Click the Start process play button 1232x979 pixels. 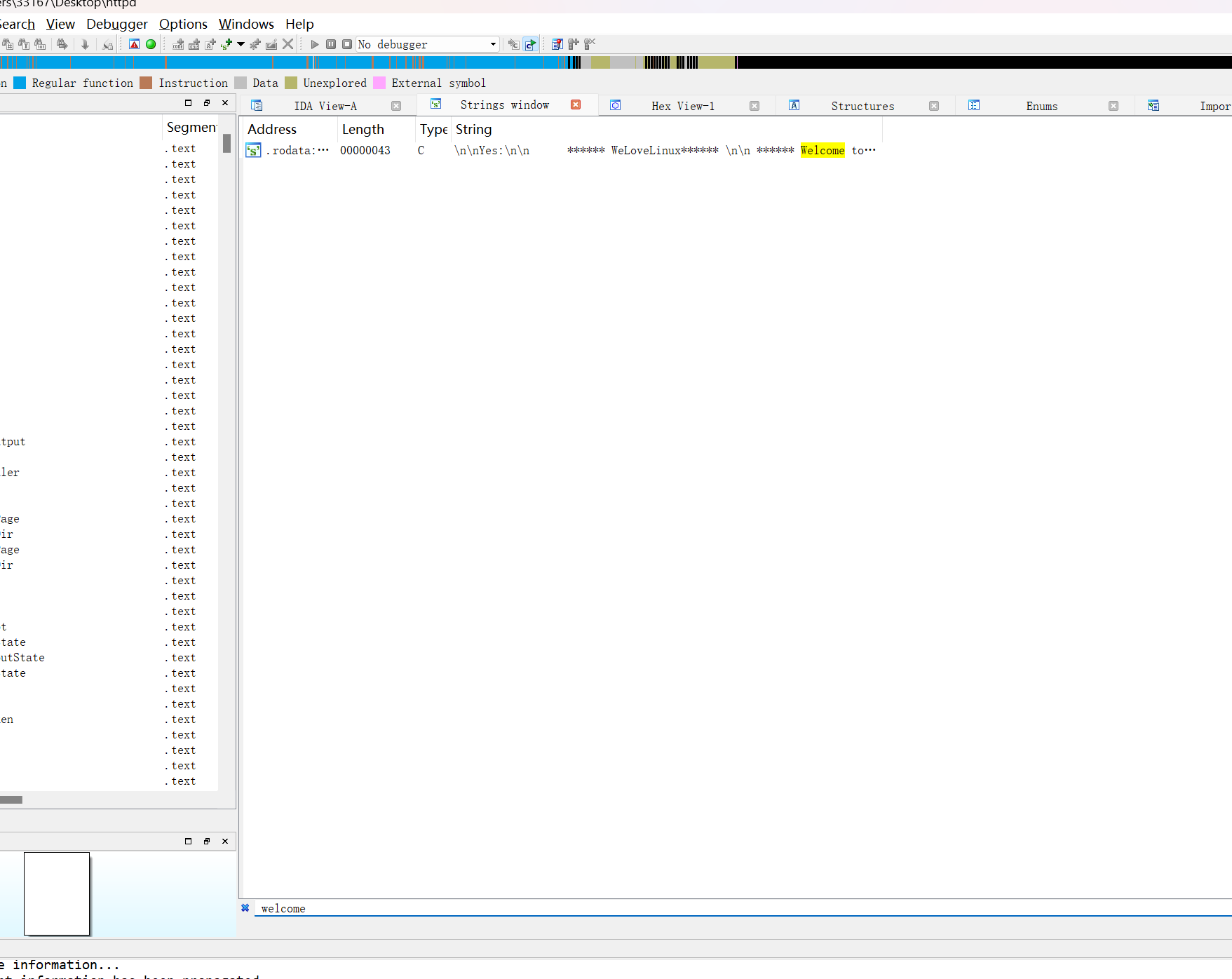point(315,44)
